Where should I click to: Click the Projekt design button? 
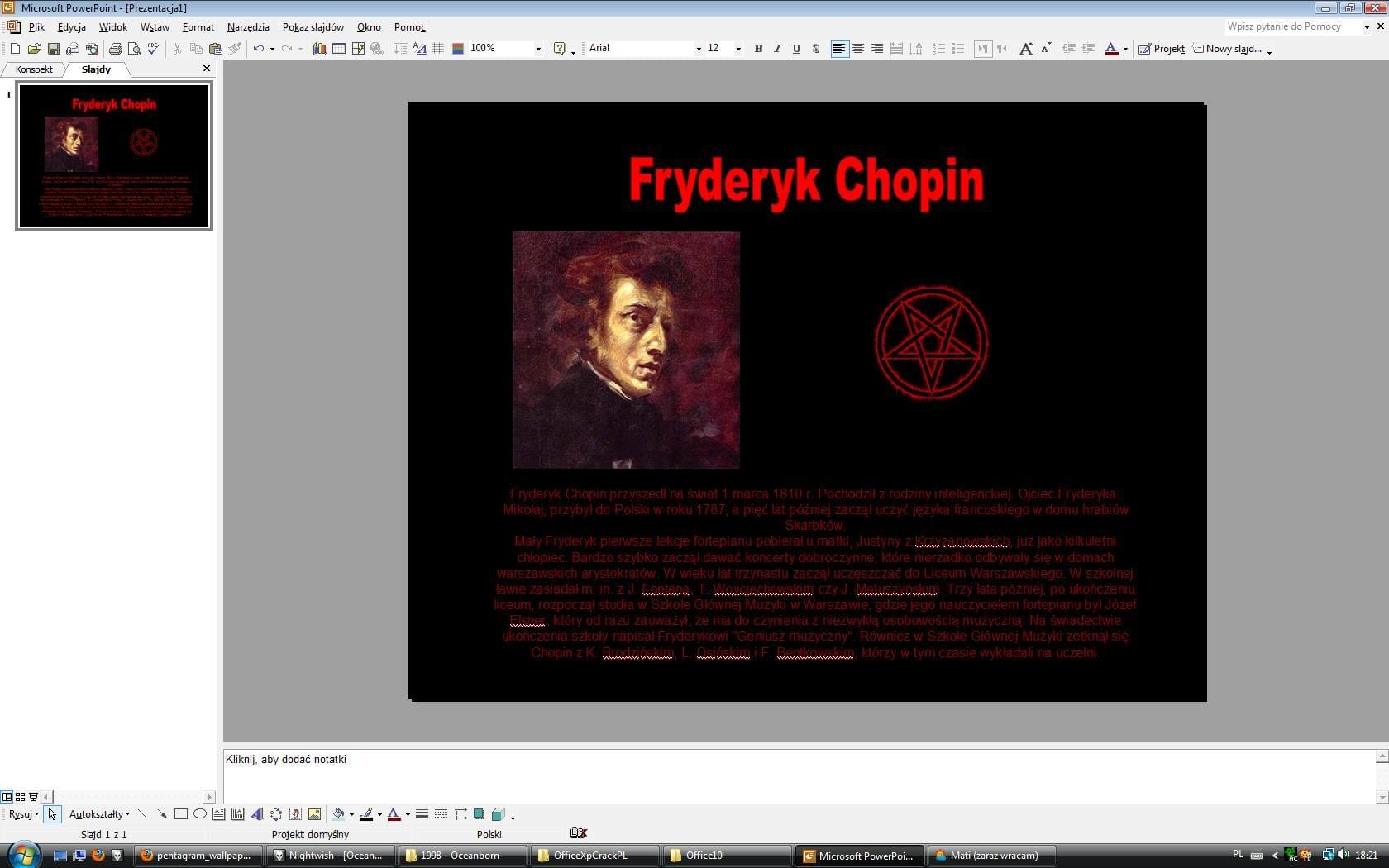coord(1162,49)
